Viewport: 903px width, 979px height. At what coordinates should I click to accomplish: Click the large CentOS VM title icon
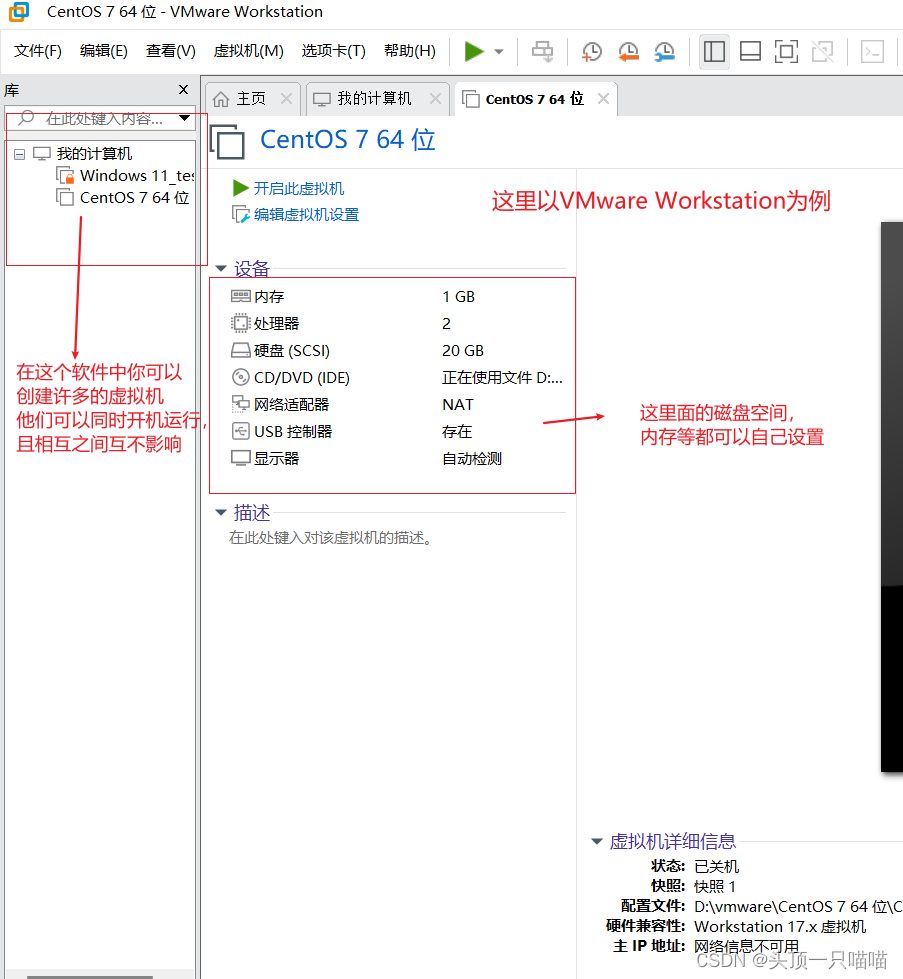pyautogui.click(x=227, y=141)
